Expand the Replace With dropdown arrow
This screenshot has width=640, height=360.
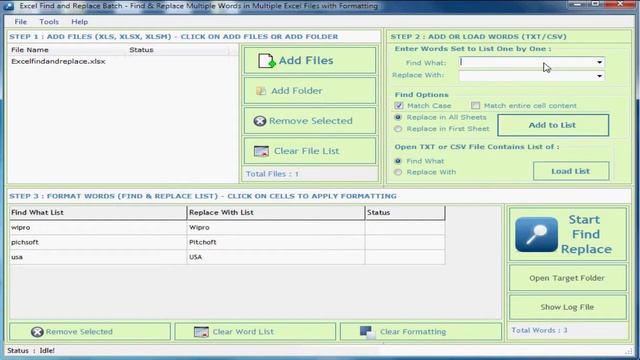click(x=599, y=76)
